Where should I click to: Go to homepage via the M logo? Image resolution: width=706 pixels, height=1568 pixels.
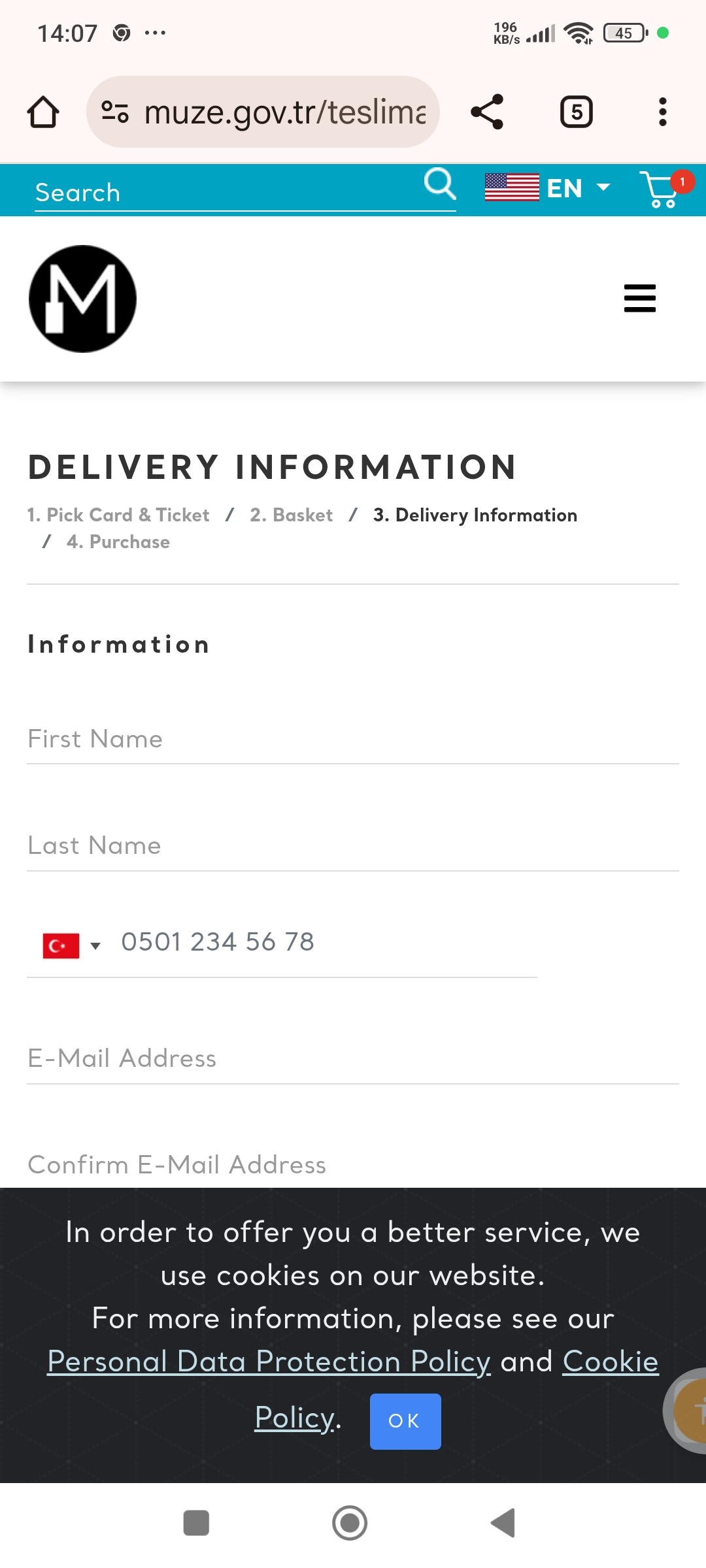point(82,299)
